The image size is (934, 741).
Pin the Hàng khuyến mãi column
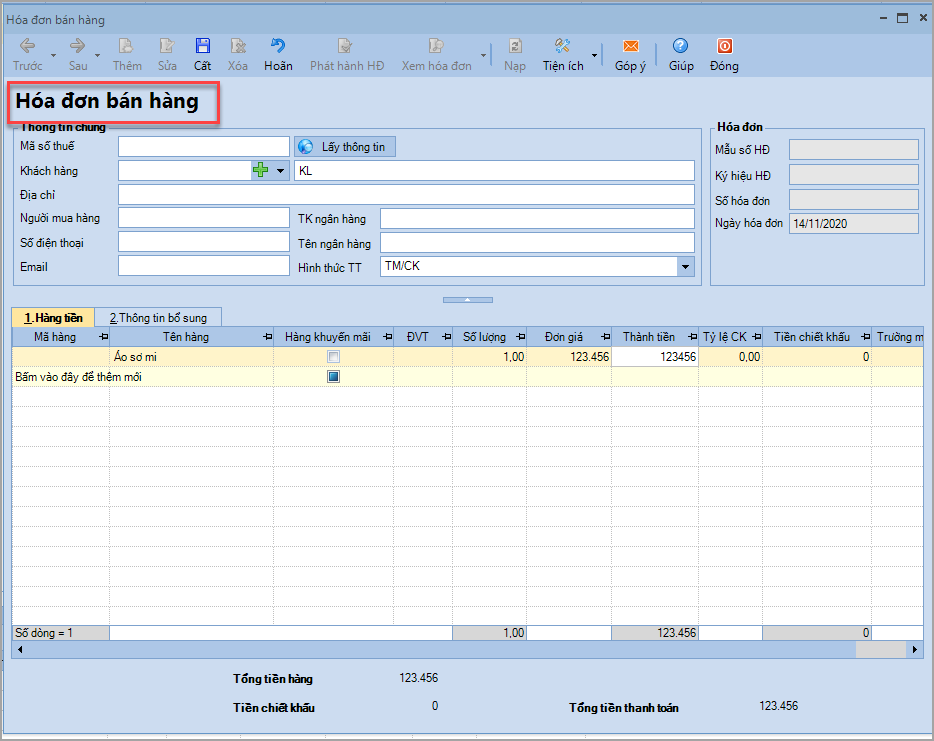pos(388,337)
